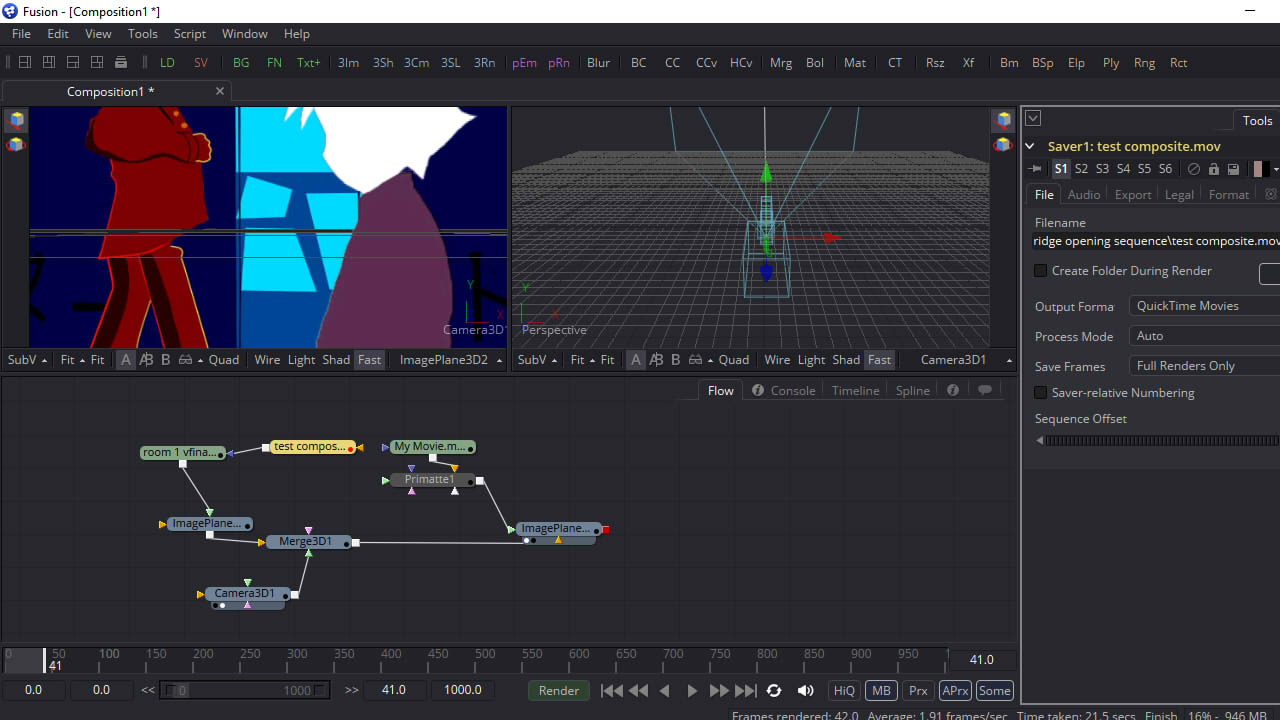Add Renderer 3D via 3Rn
Screen dimensions: 1280x720
(x=484, y=62)
